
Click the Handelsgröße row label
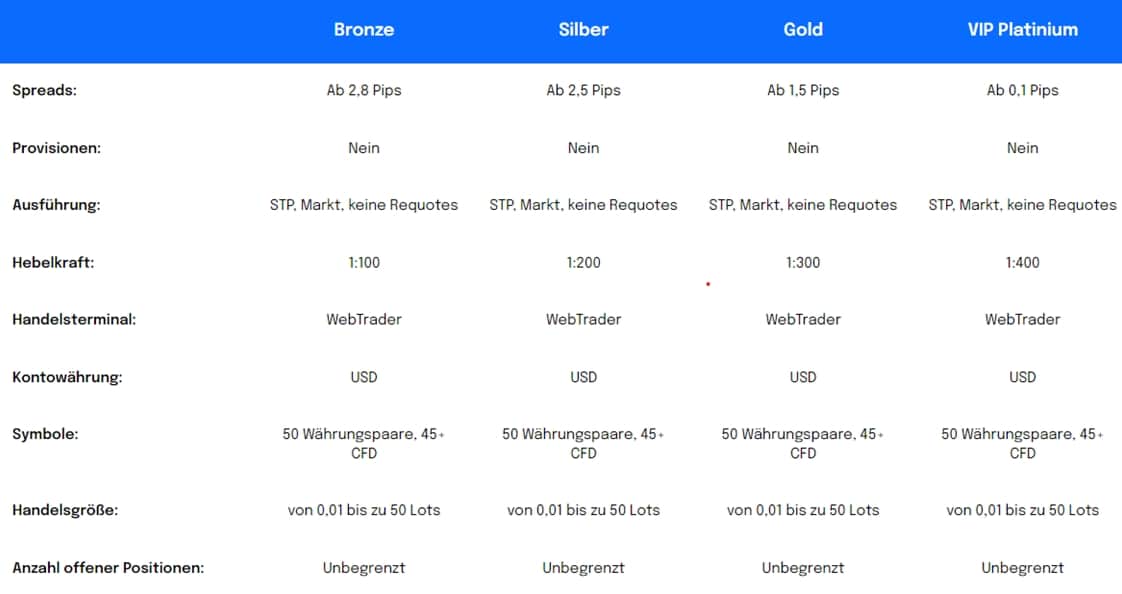pyautogui.click(x=65, y=510)
